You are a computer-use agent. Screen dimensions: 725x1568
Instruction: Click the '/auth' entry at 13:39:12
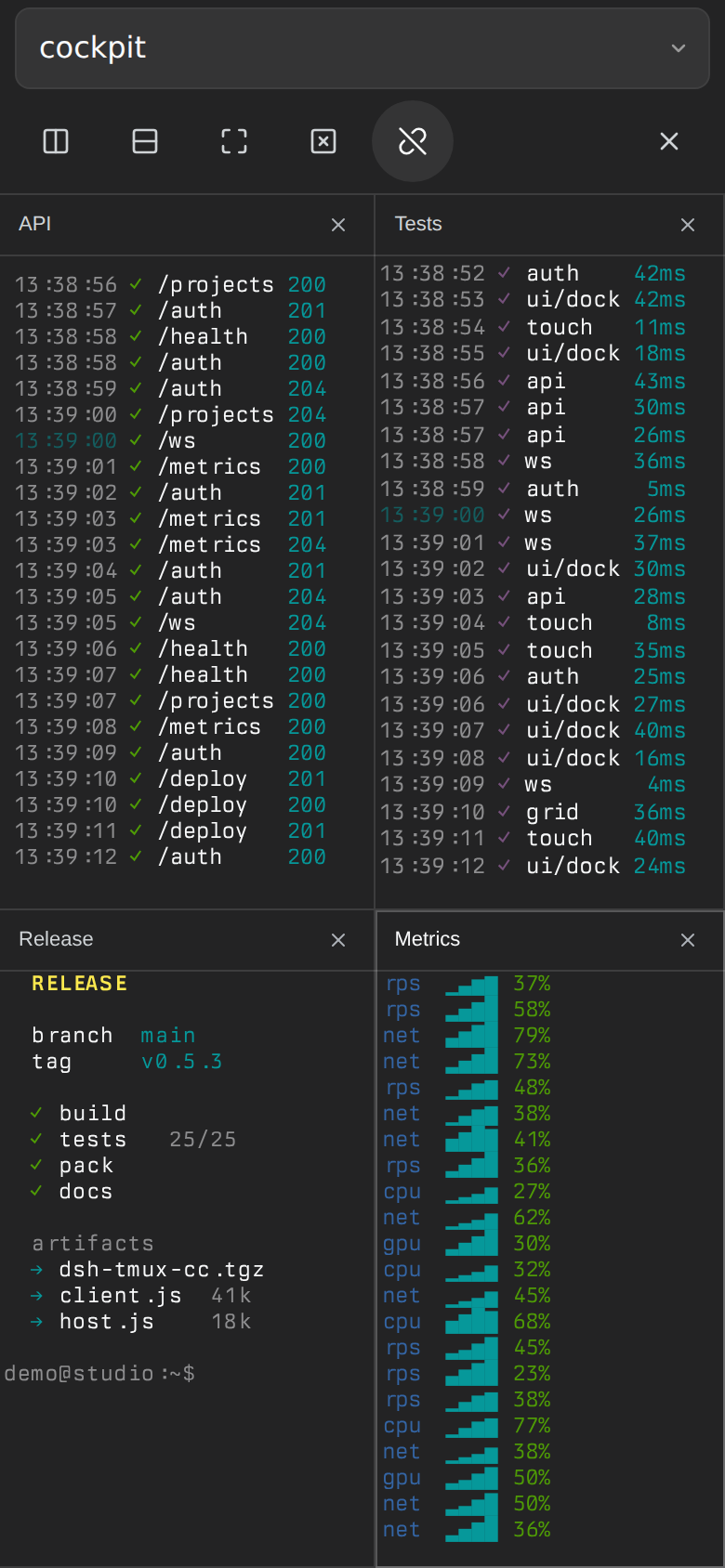[190, 857]
